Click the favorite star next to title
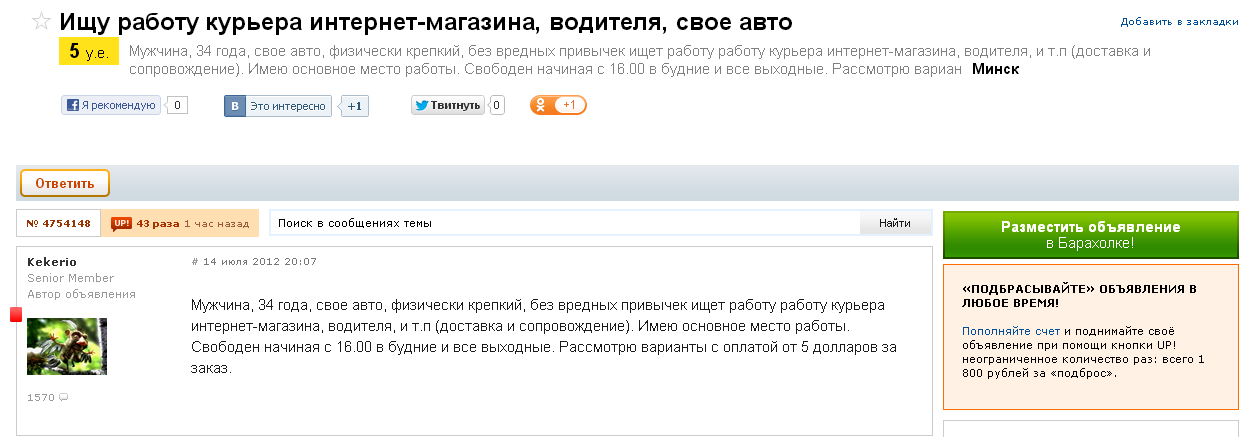 coord(41,21)
